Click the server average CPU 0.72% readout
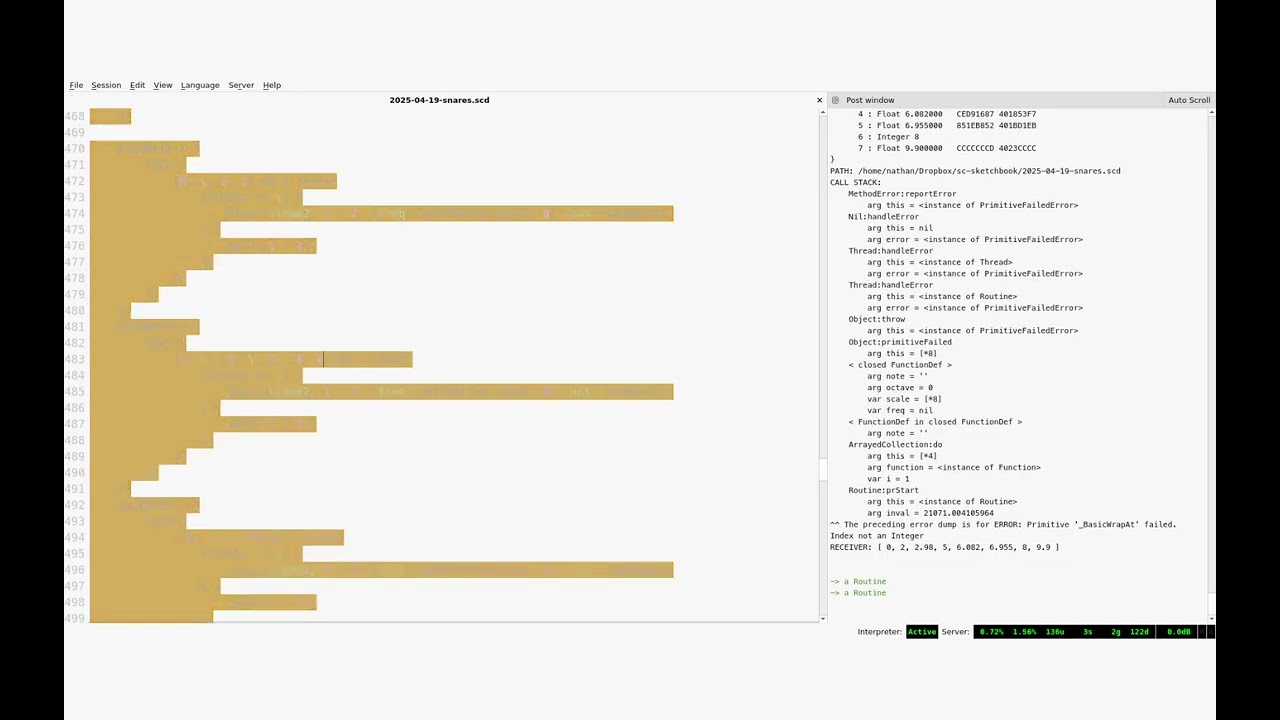This screenshot has width=1280, height=720. [991, 632]
